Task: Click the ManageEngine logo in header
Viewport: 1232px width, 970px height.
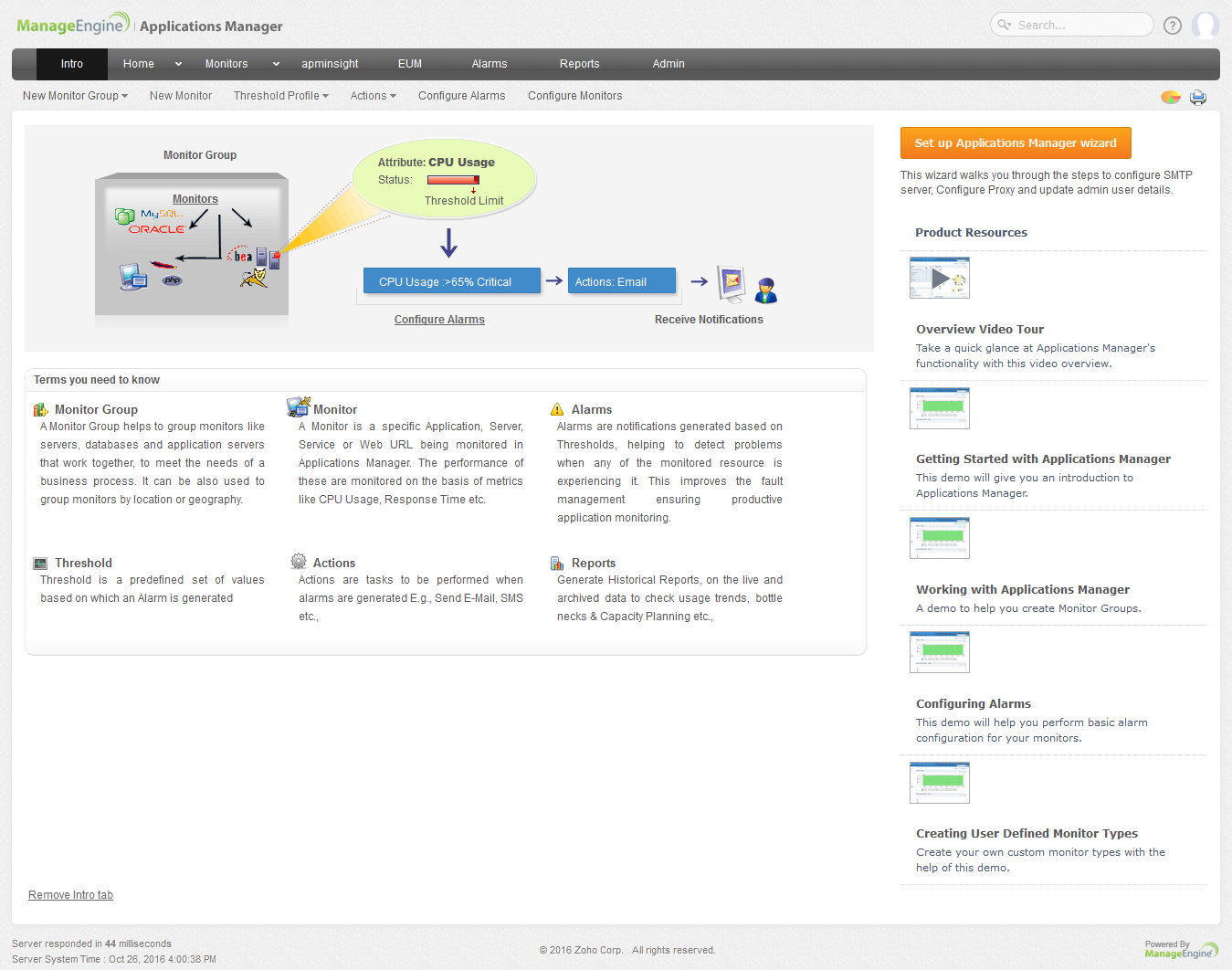Action: [73, 25]
